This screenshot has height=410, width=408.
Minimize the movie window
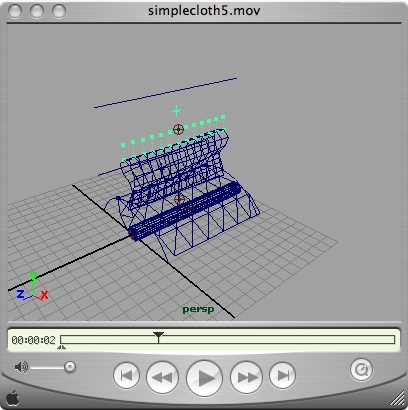click(x=37, y=11)
